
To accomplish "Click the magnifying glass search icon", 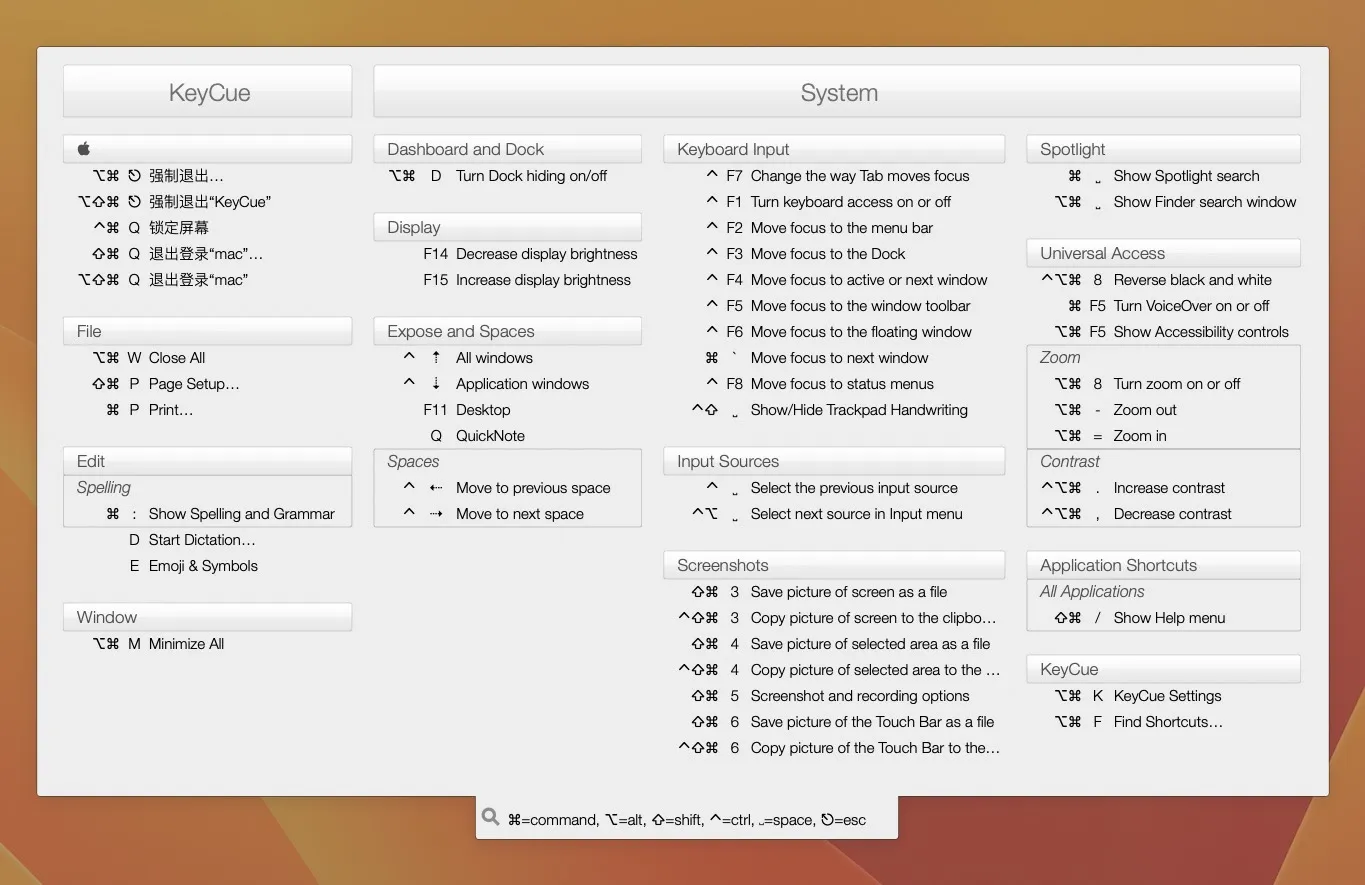I will coord(490,817).
